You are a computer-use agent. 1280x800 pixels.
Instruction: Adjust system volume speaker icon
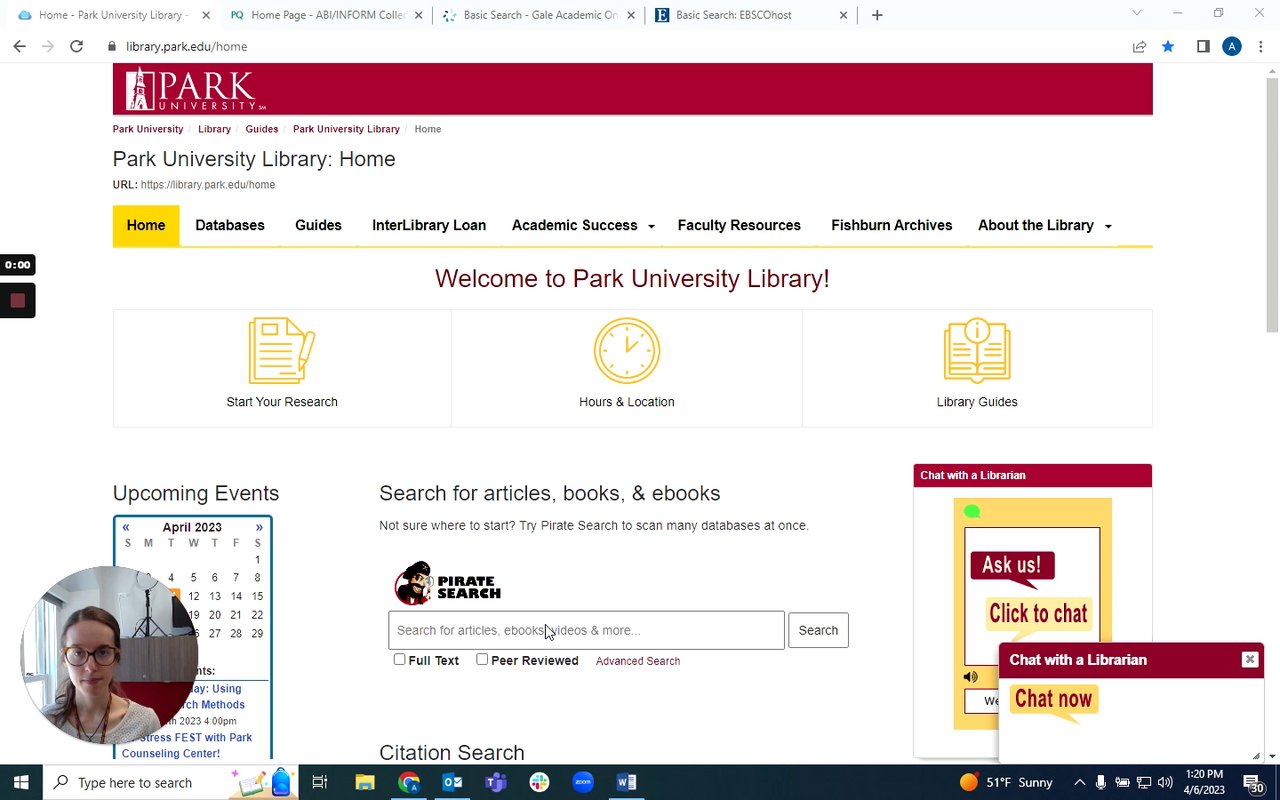1165,782
